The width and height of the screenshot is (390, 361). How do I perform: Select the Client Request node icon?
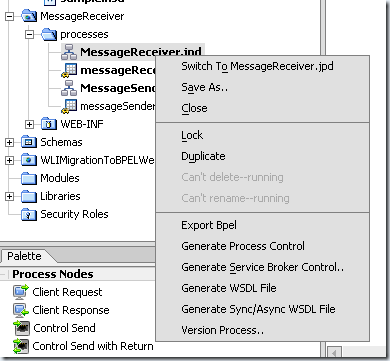point(21,292)
